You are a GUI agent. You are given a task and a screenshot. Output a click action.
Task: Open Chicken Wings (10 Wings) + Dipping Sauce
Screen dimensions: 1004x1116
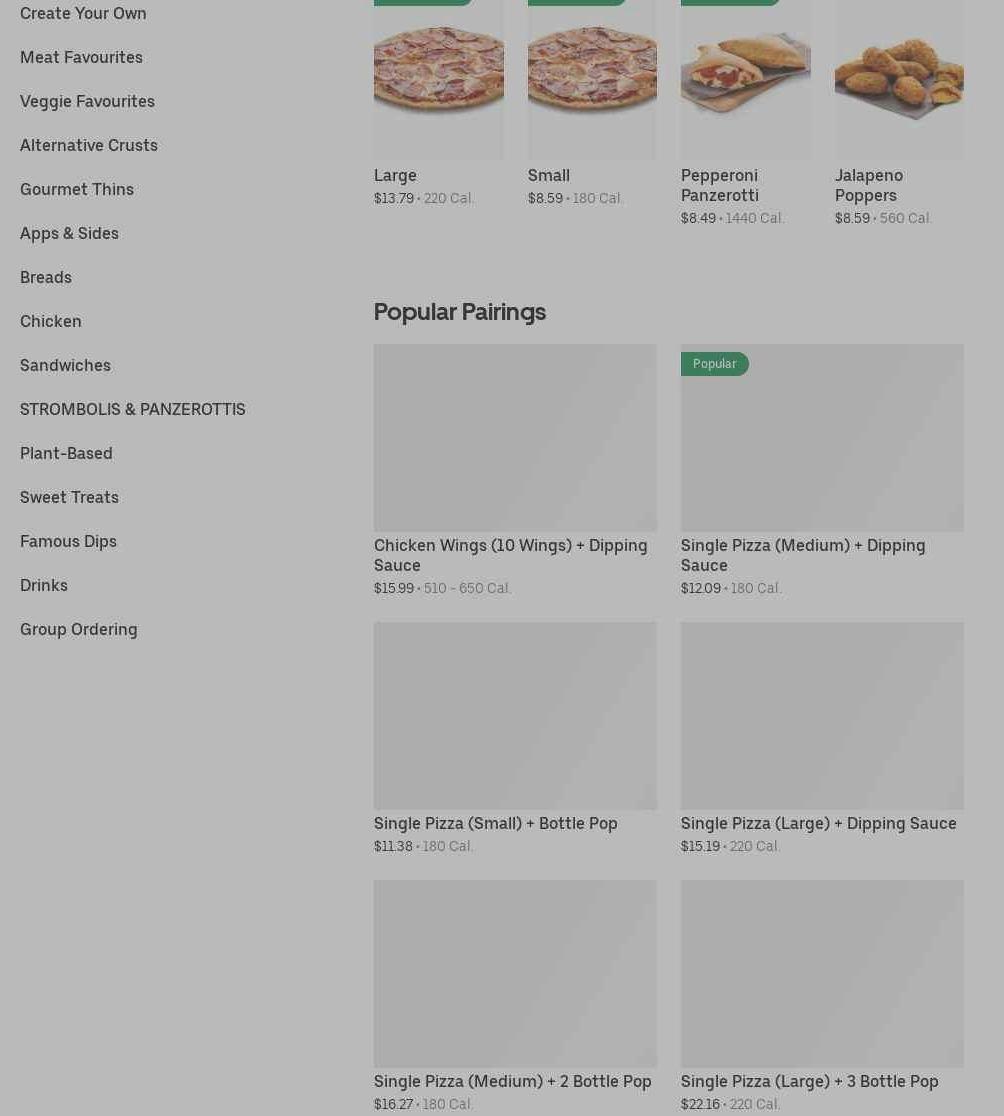tap(510, 555)
